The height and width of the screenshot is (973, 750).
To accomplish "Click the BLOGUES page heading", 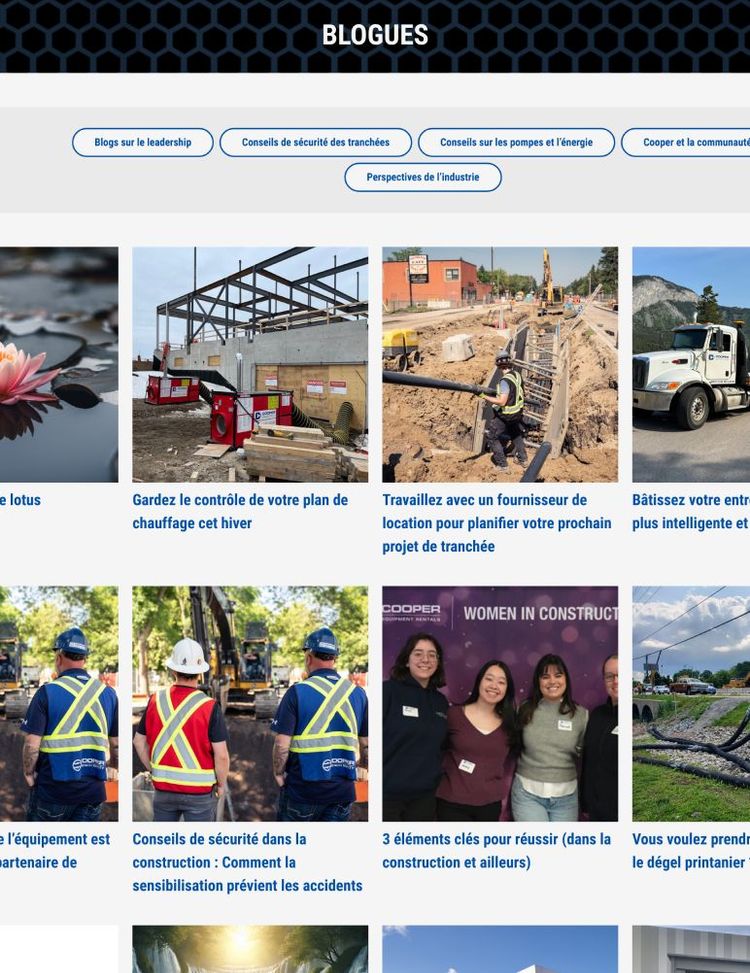I will tap(375, 35).
